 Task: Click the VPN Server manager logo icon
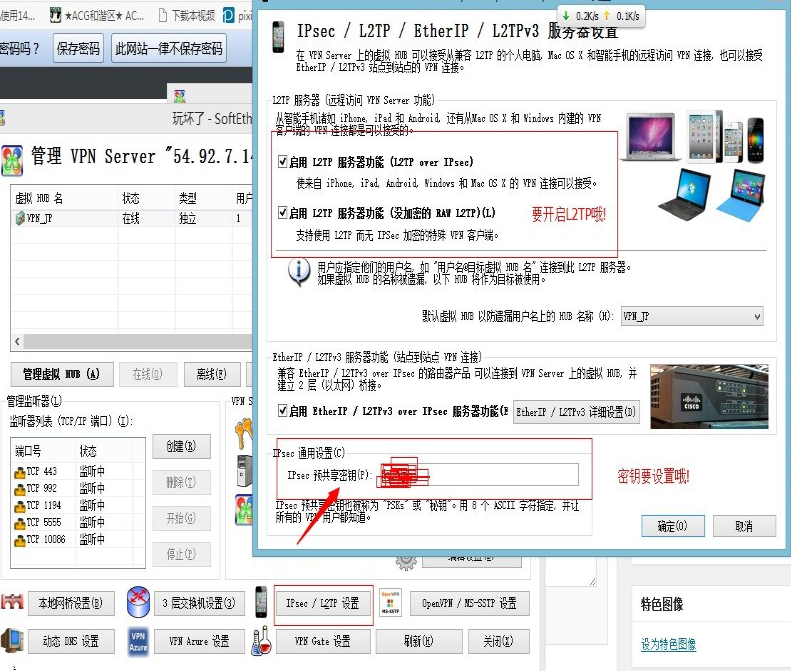(12, 160)
